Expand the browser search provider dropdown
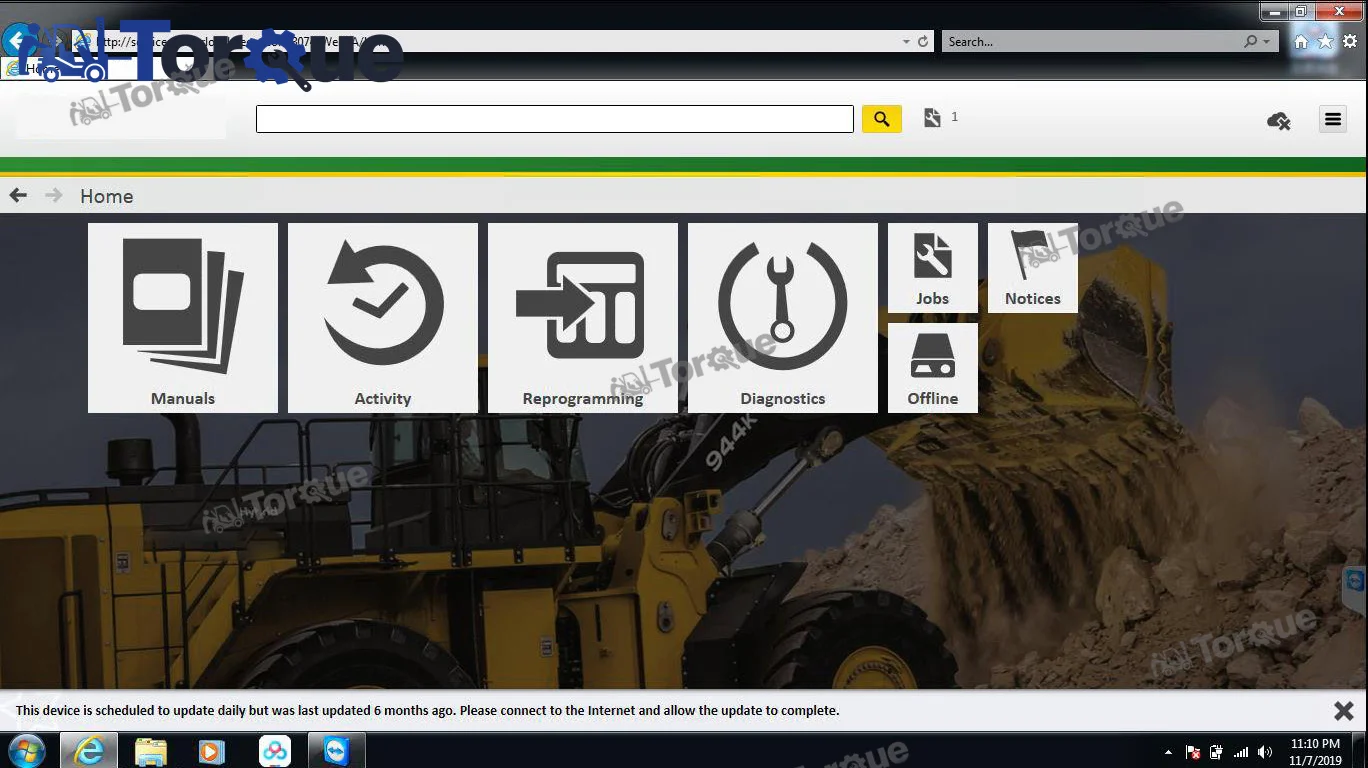 coord(1267,42)
